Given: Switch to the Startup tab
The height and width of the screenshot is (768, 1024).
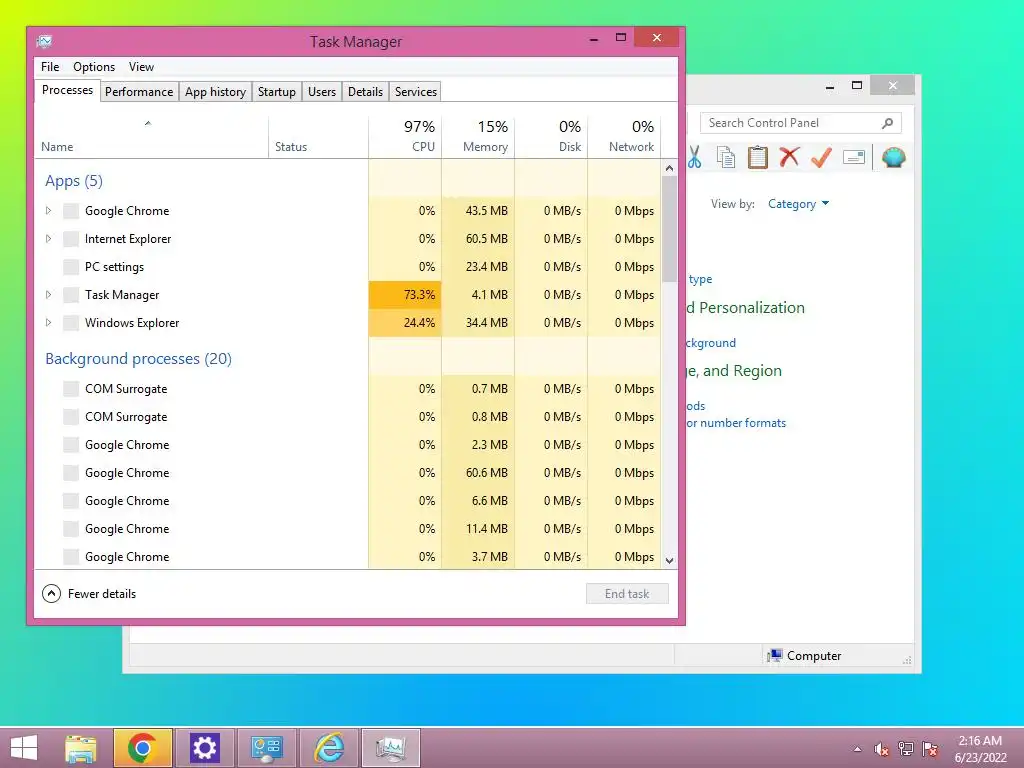Looking at the screenshot, I should point(276,91).
